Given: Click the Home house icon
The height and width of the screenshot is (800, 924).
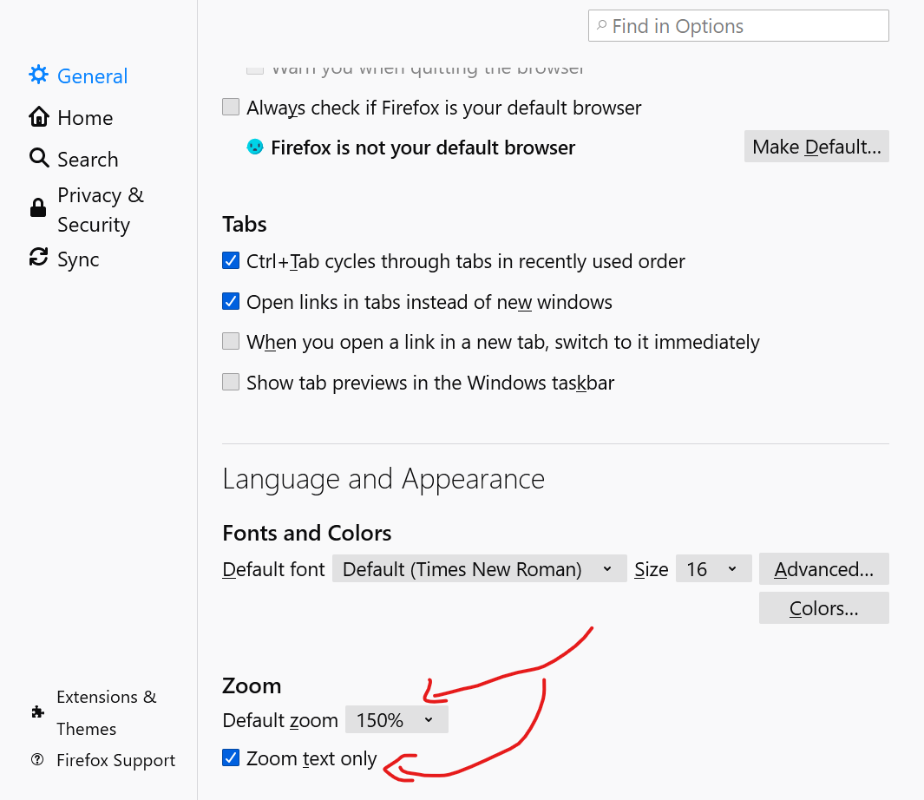Looking at the screenshot, I should [39, 117].
